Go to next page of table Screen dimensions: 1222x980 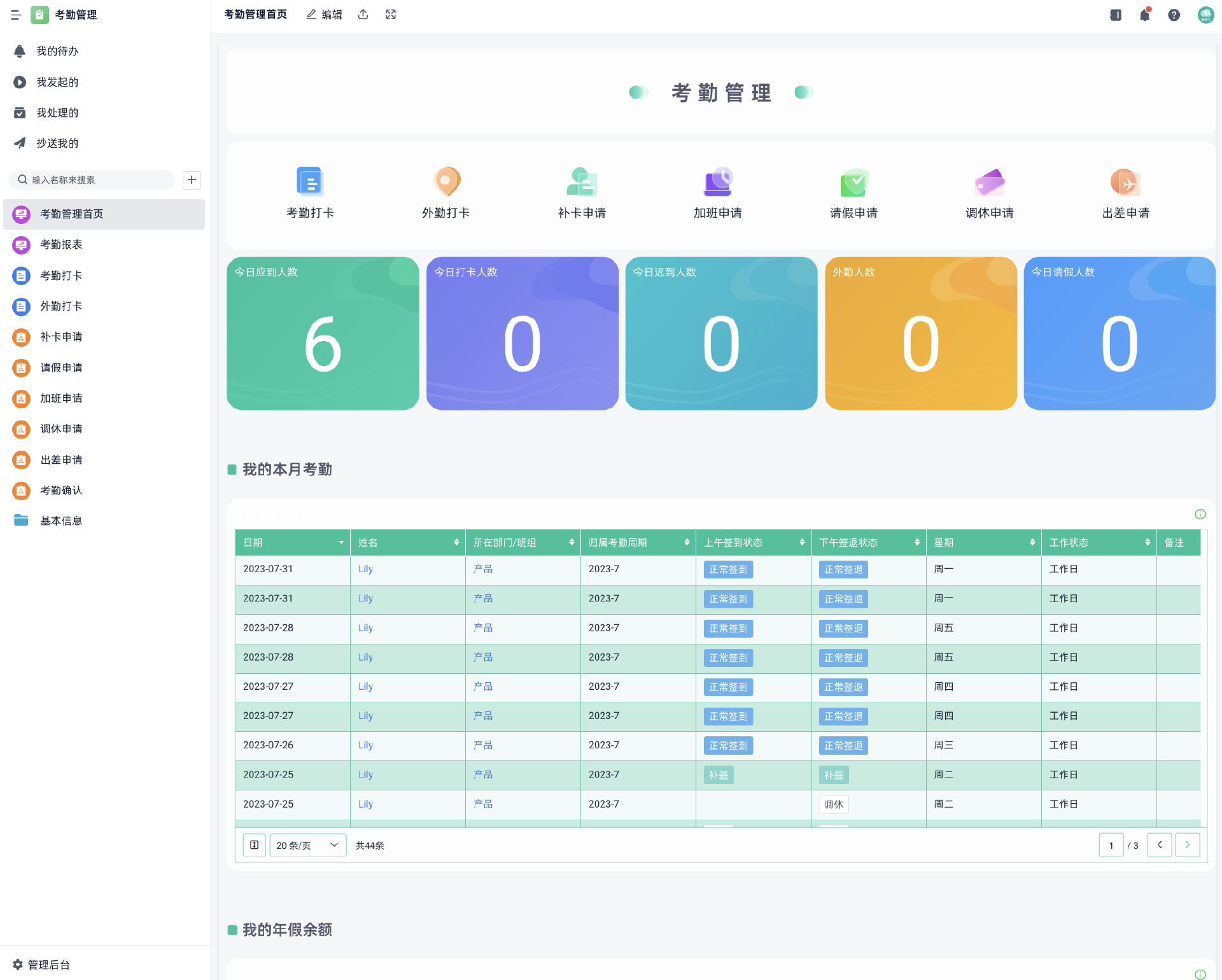(x=1187, y=845)
